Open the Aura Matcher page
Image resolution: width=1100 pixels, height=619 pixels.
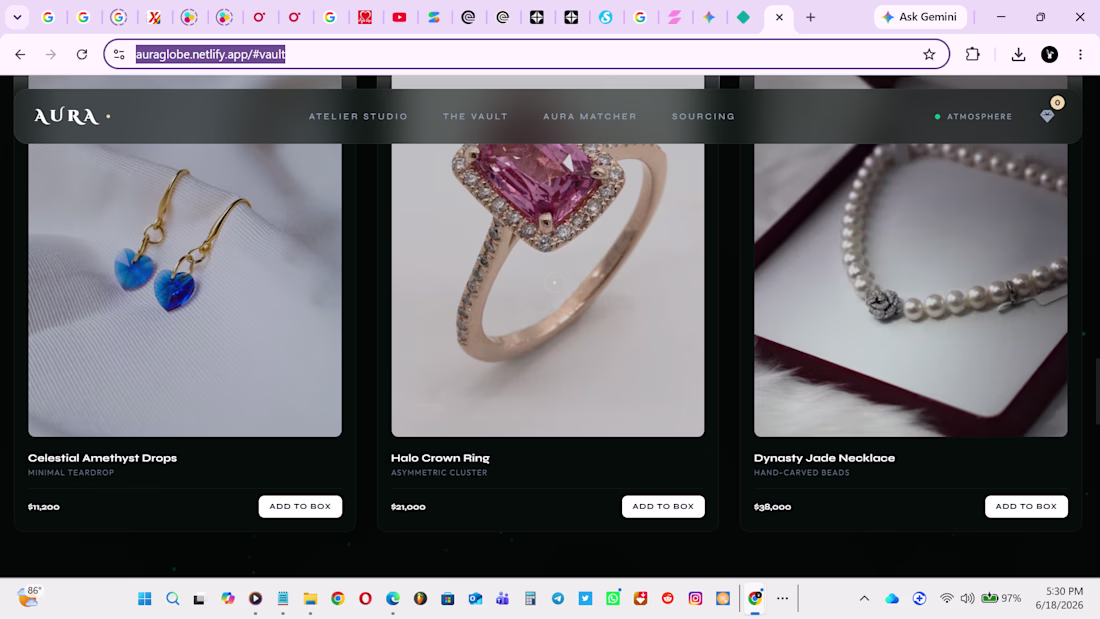[589, 117]
